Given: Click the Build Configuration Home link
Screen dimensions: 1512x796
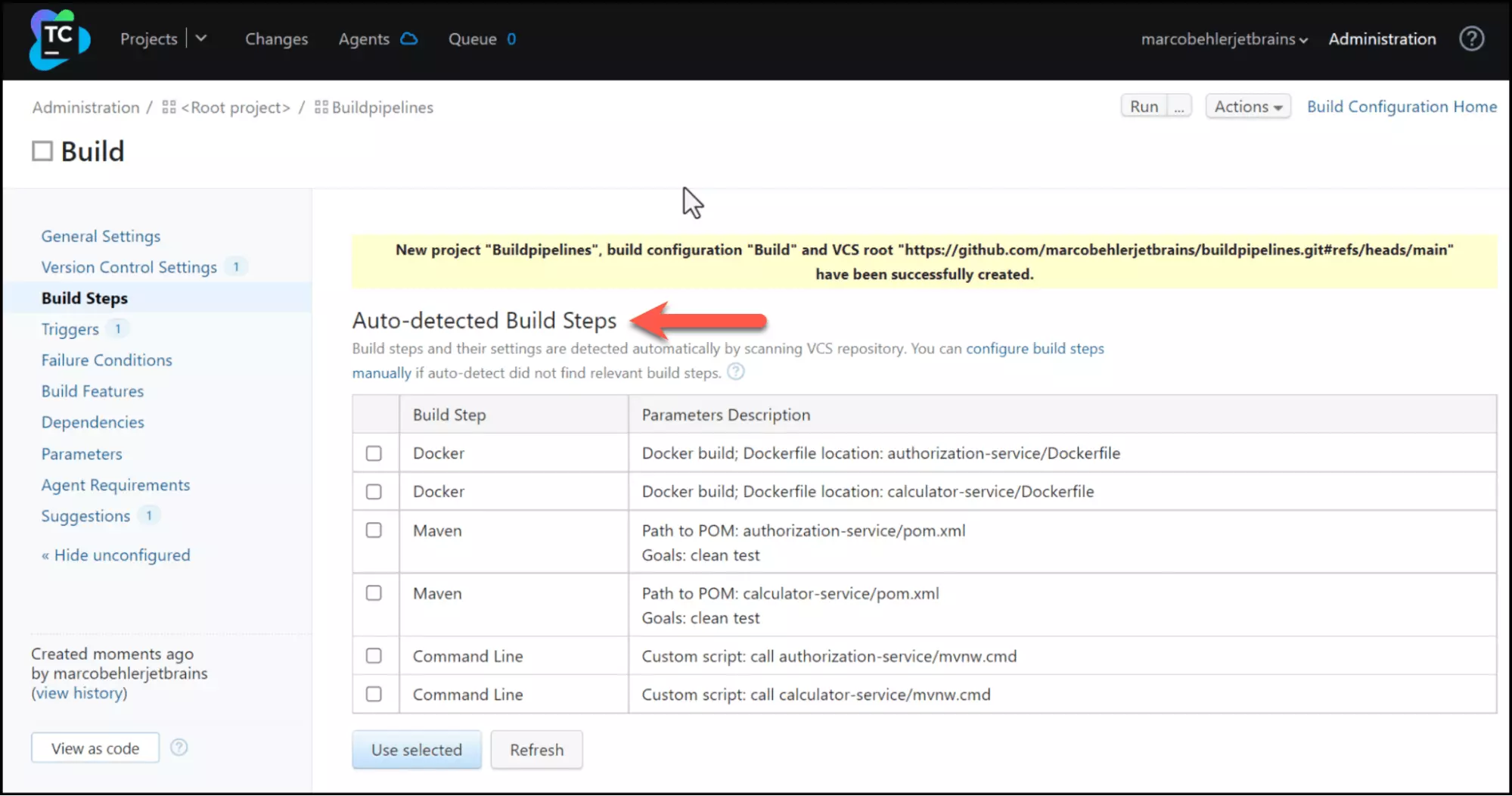Looking at the screenshot, I should [x=1402, y=107].
